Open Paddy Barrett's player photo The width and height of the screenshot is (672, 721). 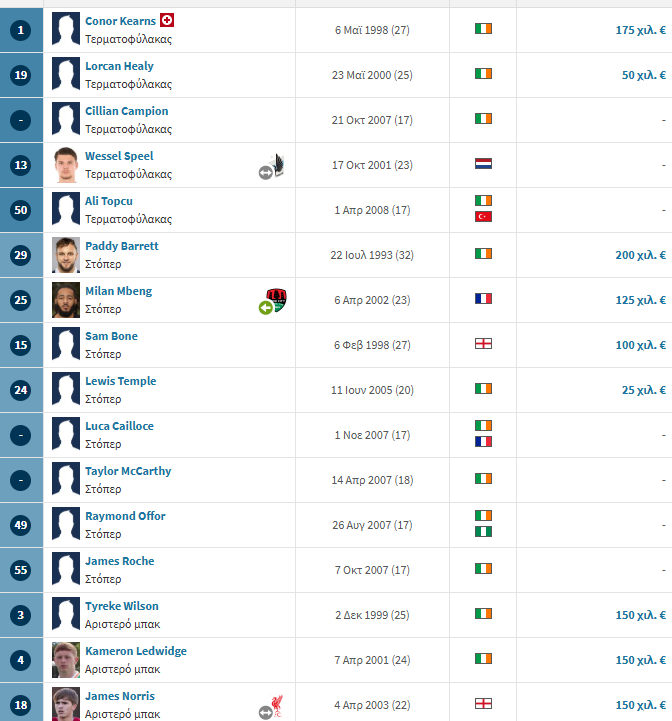coord(66,255)
